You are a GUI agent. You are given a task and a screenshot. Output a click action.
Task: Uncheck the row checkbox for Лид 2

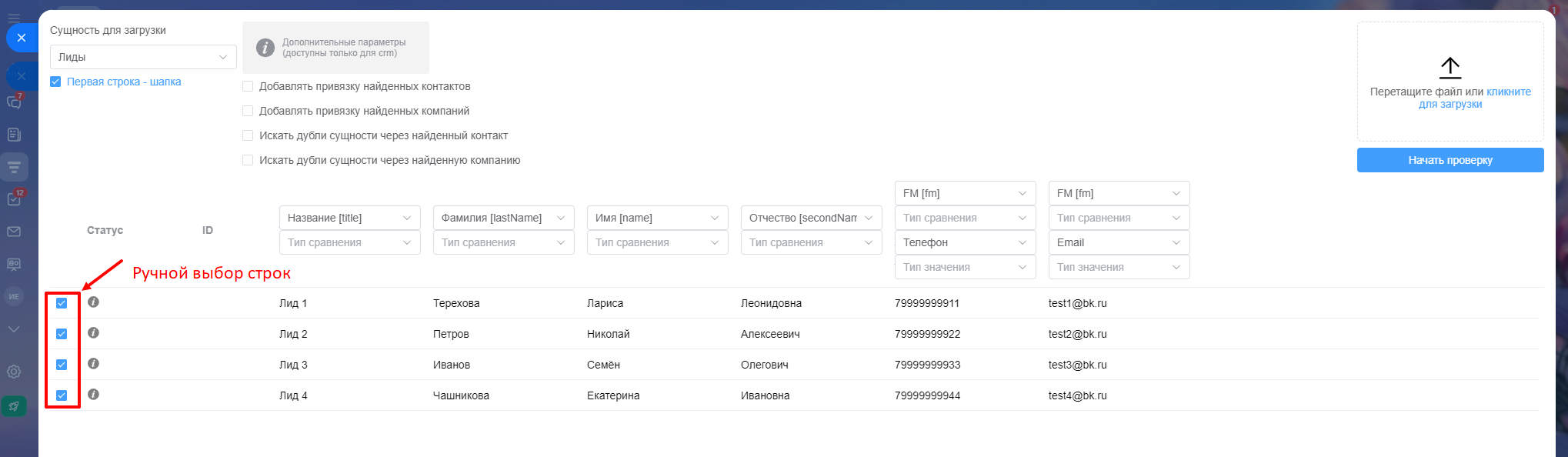(62, 334)
